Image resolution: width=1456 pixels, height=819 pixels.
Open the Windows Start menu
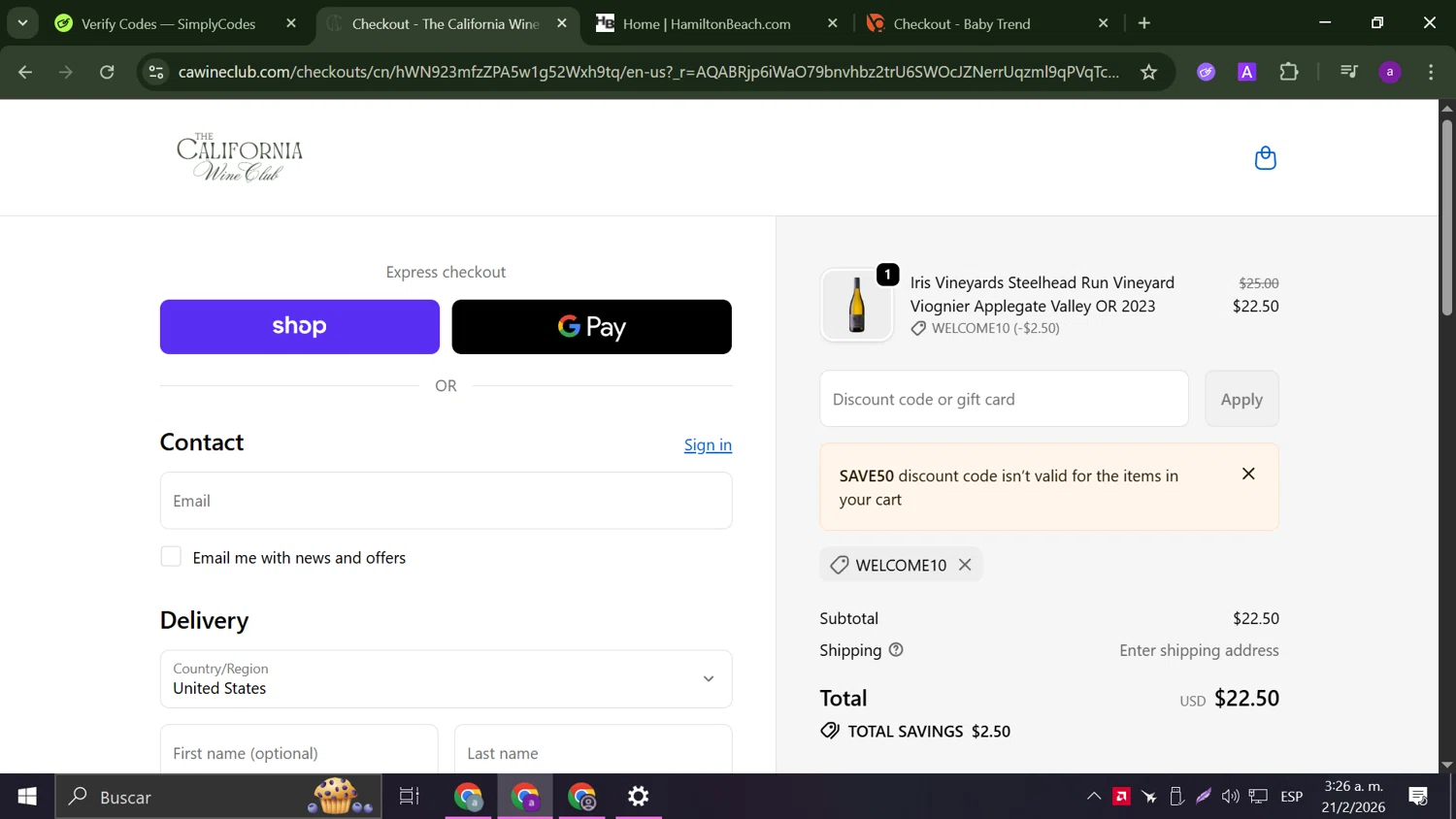point(27,797)
